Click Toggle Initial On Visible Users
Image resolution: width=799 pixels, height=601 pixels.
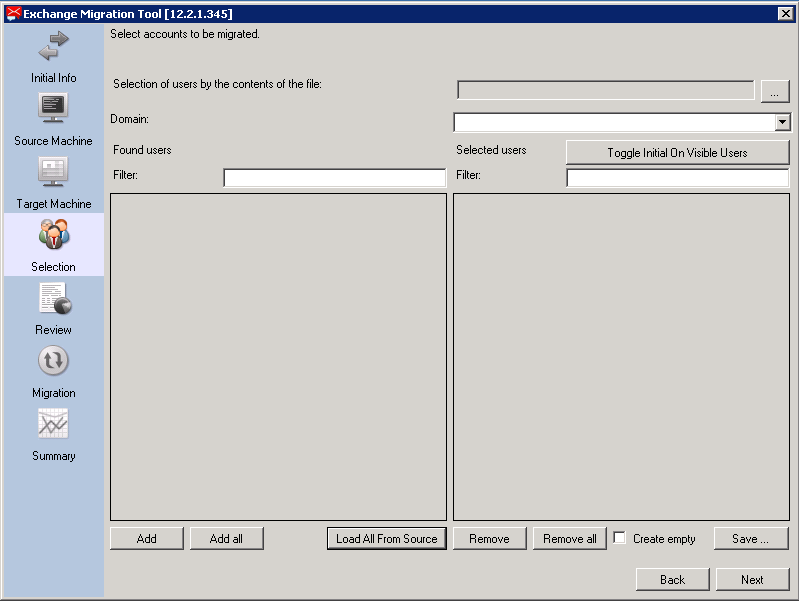[x=677, y=152]
